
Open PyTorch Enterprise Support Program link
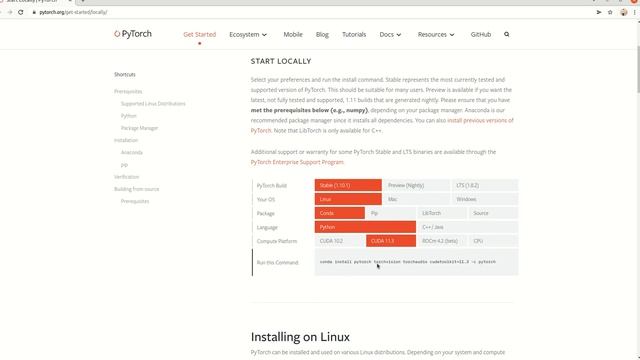[x=297, y=162]
